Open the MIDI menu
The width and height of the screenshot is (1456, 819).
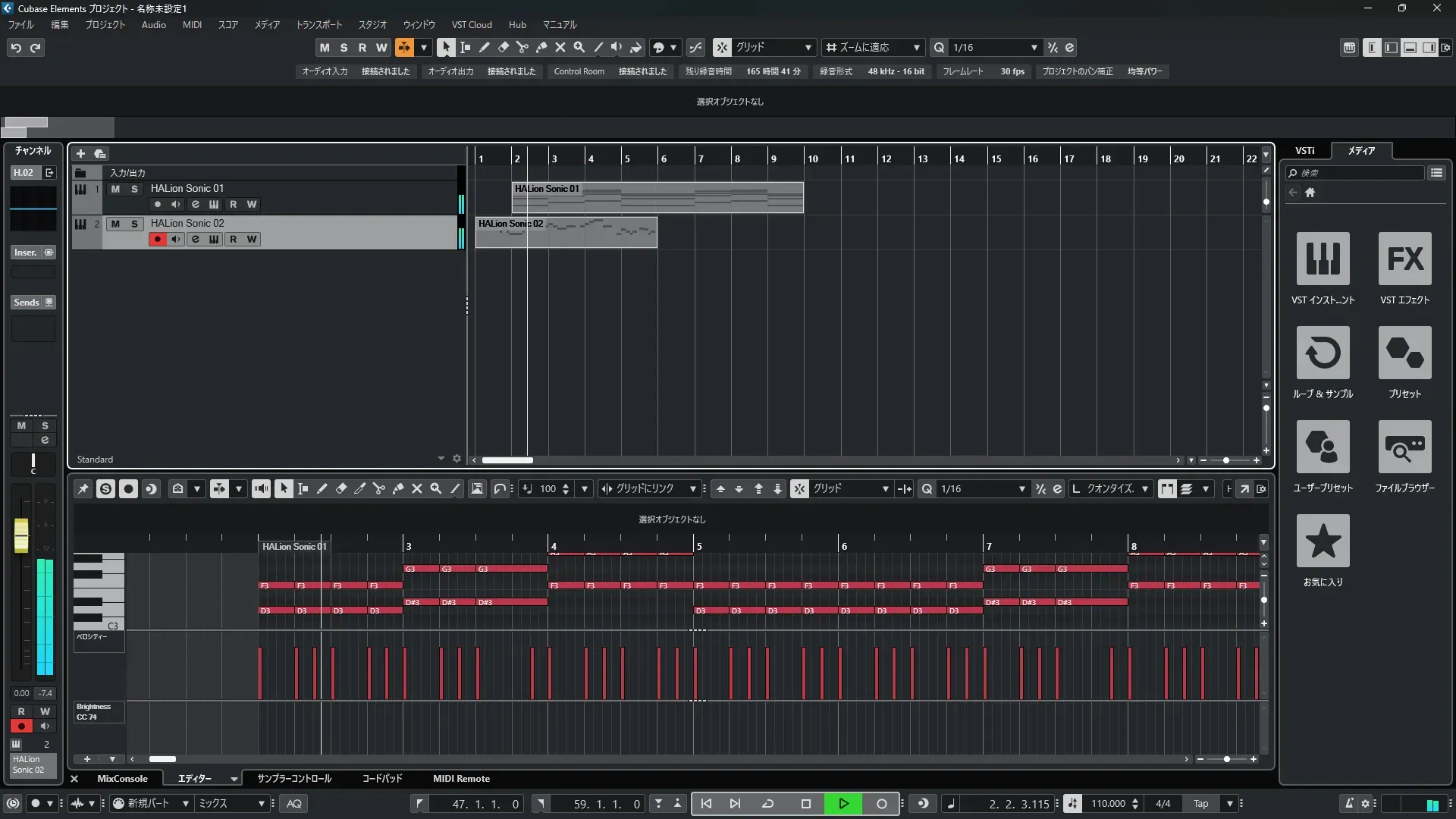tap(192, 25)
